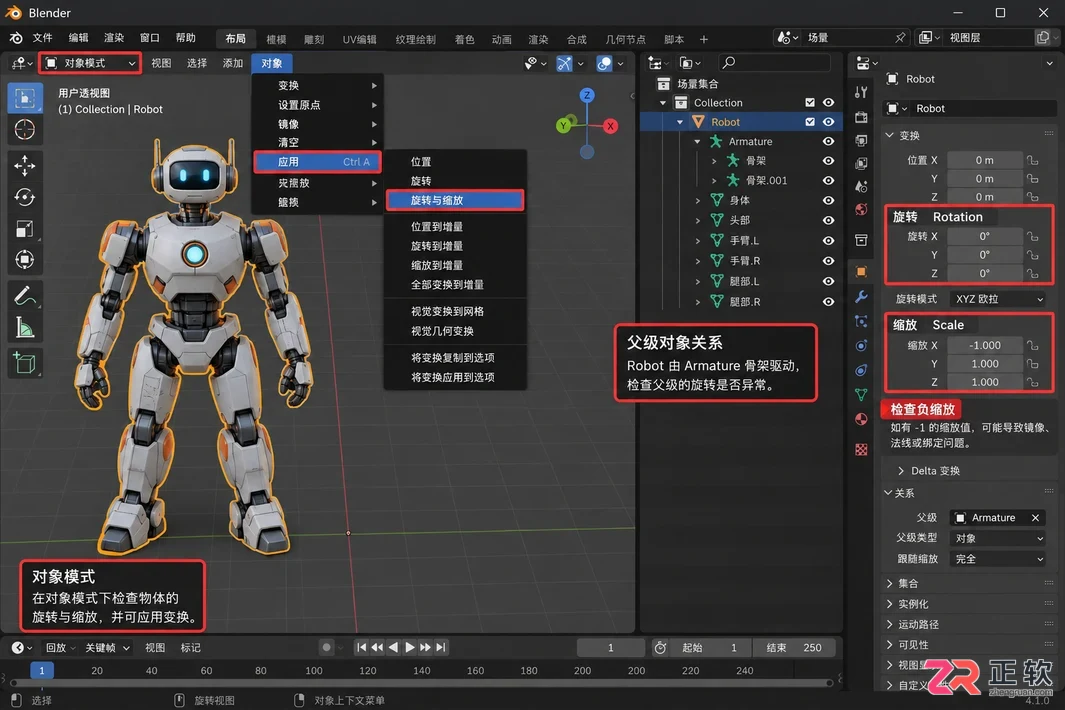Open the Material properties tab

coord(861,419)
